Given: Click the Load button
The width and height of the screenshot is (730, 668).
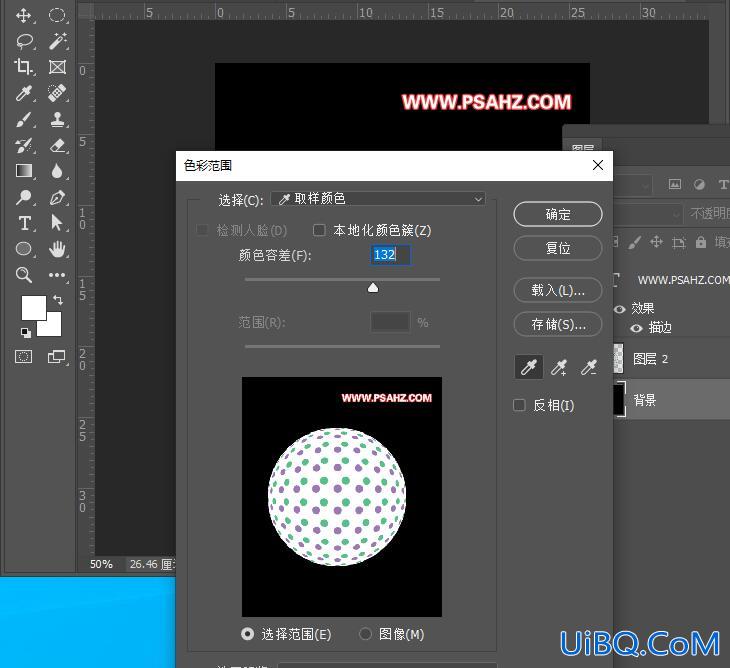Looking at the screenshot, I should pos(558,290).
